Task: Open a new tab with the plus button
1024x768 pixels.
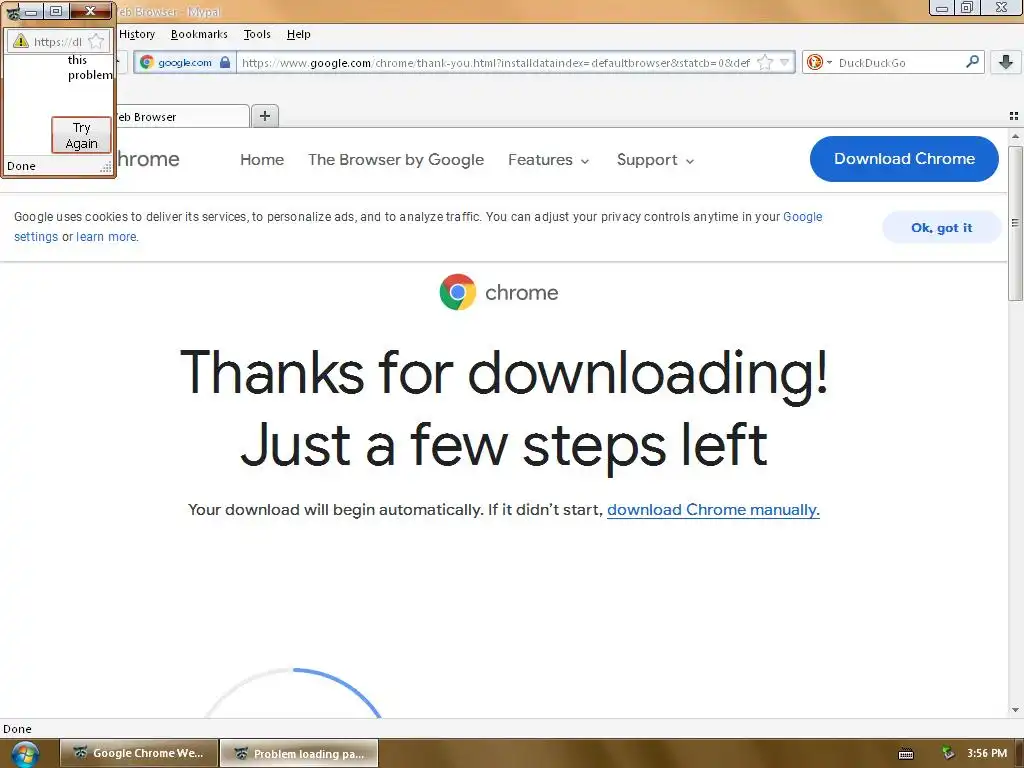Action: pos(264,116)
